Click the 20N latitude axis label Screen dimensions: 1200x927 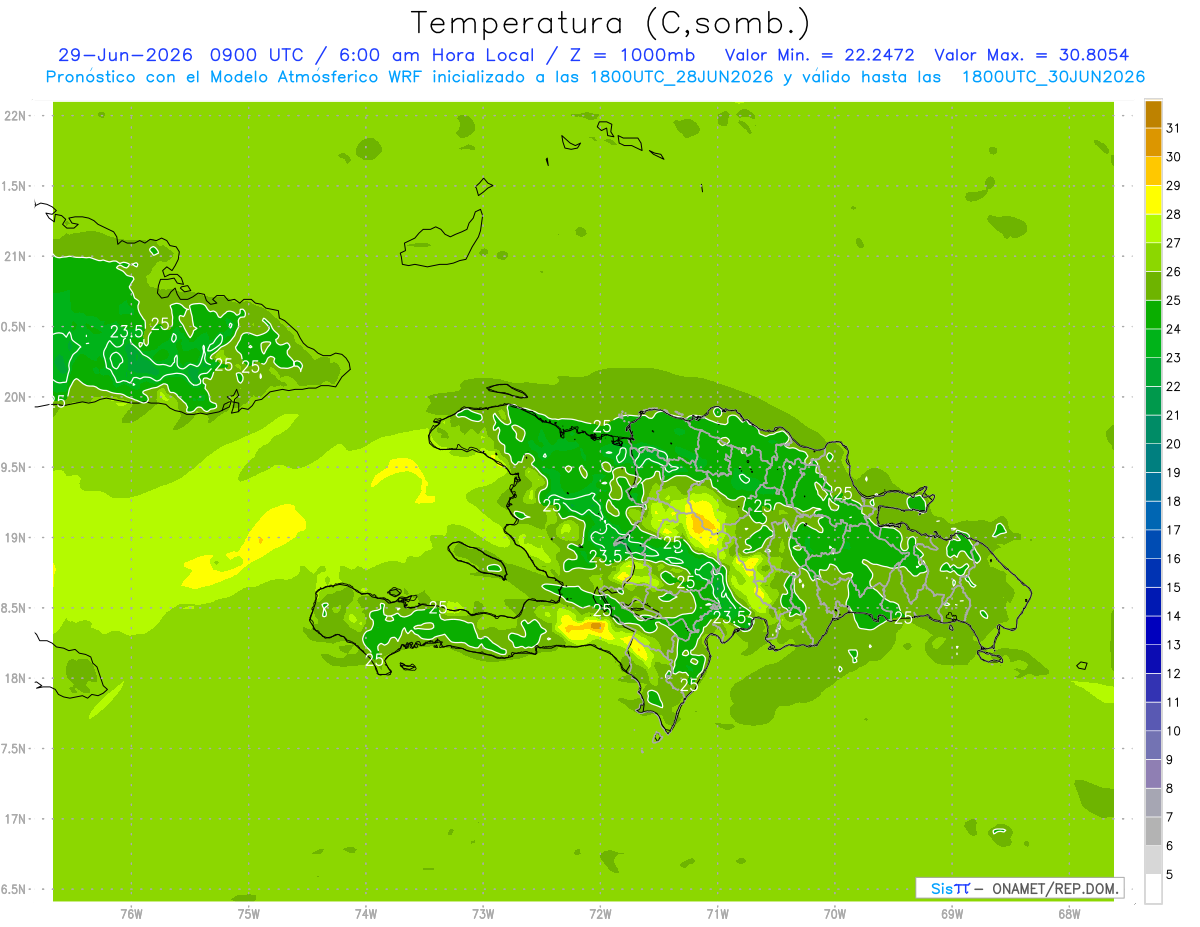pyautogui.click(x=16, y=397)
